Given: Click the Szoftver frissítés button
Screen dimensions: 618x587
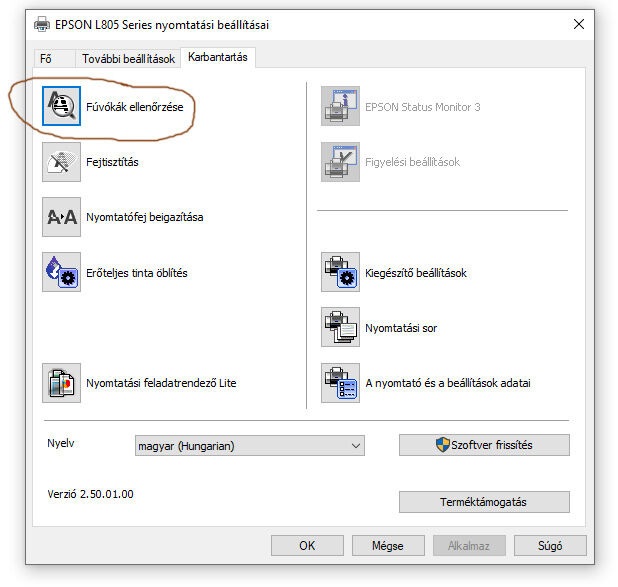Looking at the screenshot, I should point(484,445).
